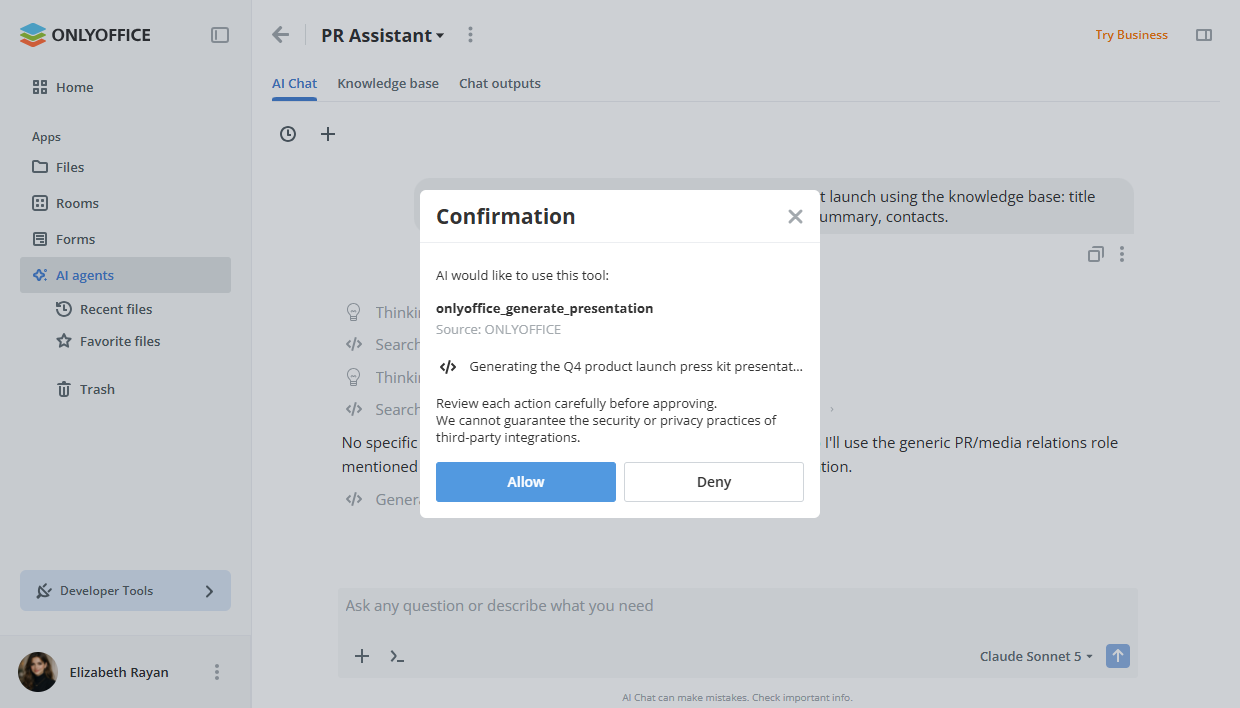
Task: Switch to Chat outputs tab
Action: click(500, 84)
